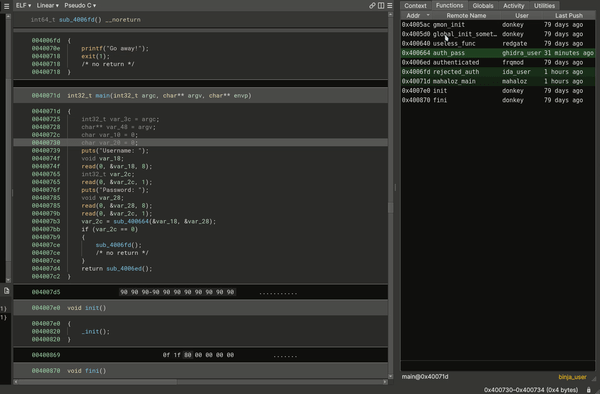Click address 0040071d beside main signature
Viewport: 600px width, 394px height.
point(46,96)
